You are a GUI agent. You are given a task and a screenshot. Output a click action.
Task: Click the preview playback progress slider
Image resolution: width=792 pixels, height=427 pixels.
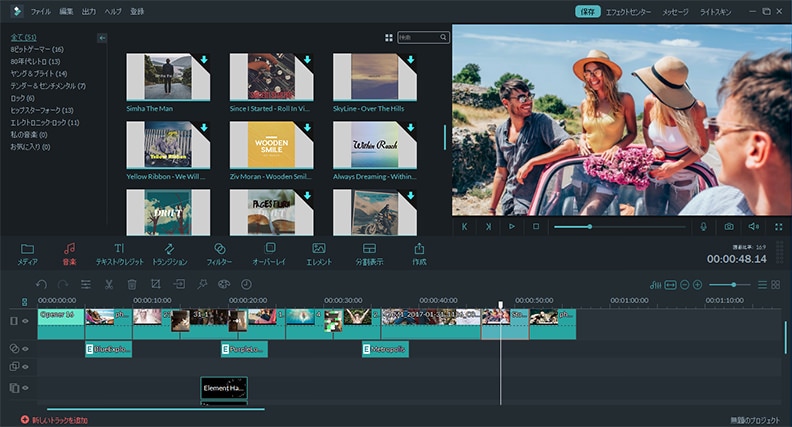(x=620, y=227)
